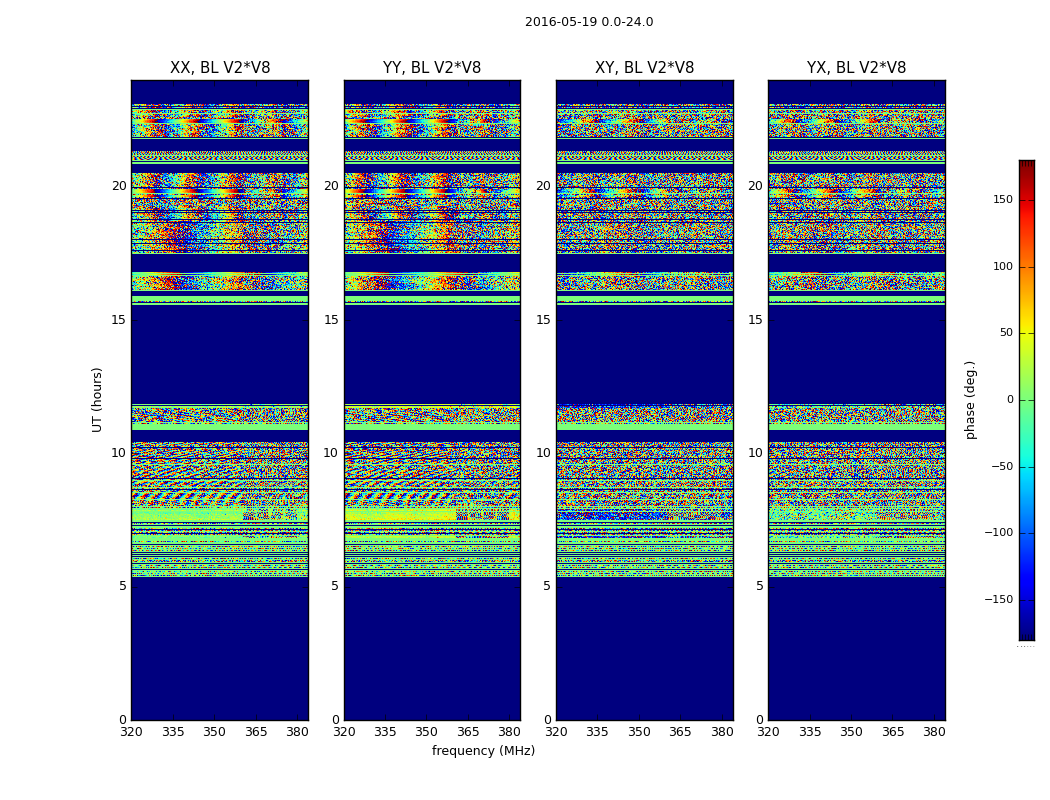
Task: Click the "phase (deg.)" colorbar label
Action: pyautogui.click(x=970, y=400)
